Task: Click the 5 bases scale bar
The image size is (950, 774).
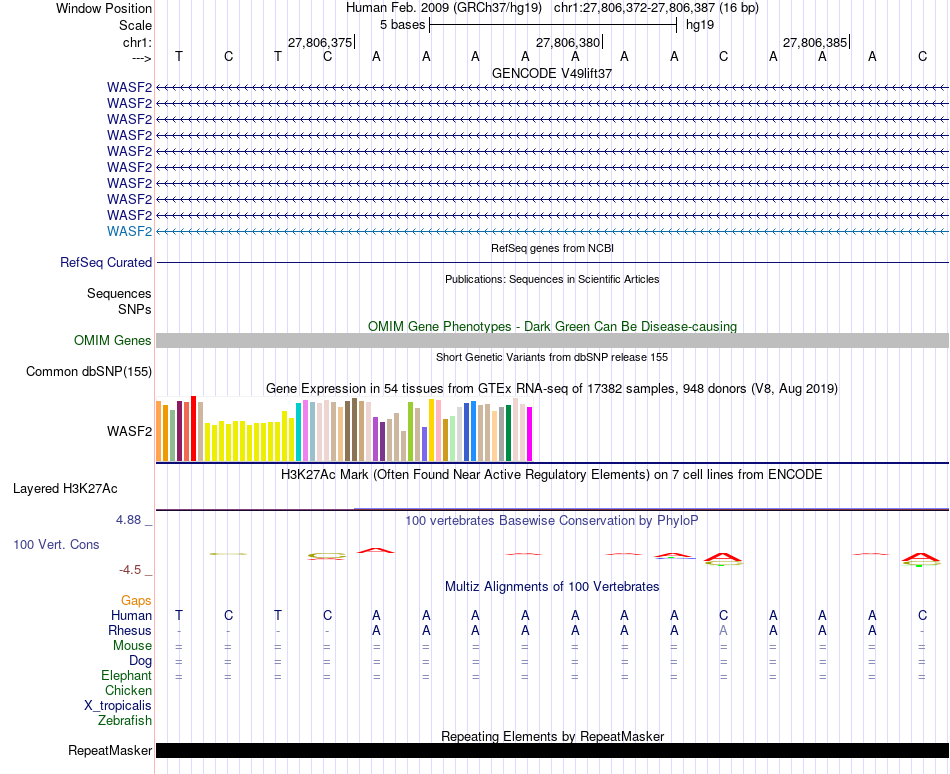Action: click(553, 25)
